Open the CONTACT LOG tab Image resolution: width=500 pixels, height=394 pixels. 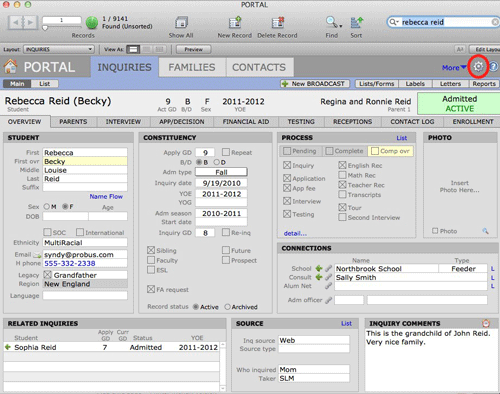[412, 122]
